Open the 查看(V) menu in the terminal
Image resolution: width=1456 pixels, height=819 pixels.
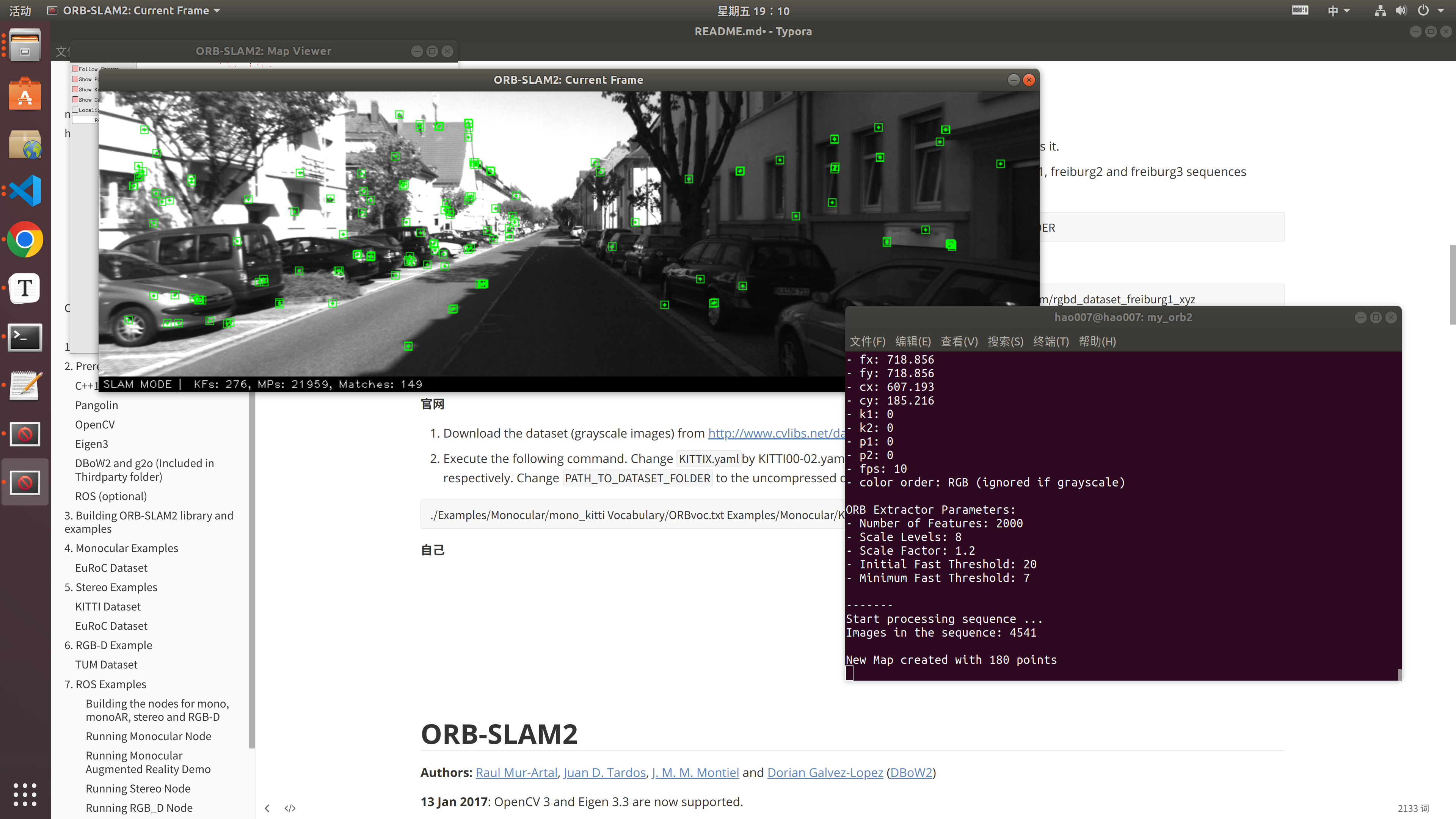pos(959,341)
